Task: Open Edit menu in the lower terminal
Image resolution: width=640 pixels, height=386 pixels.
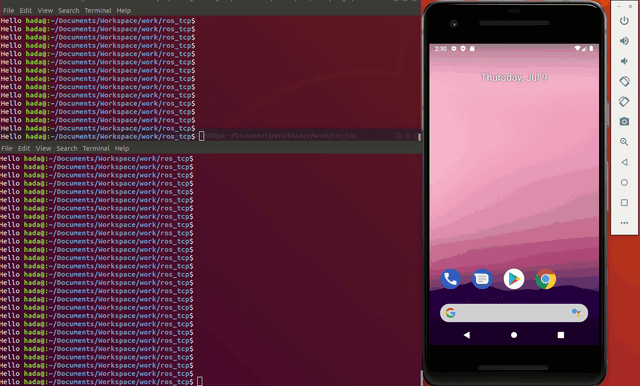Action: click(x=24, y=149)
